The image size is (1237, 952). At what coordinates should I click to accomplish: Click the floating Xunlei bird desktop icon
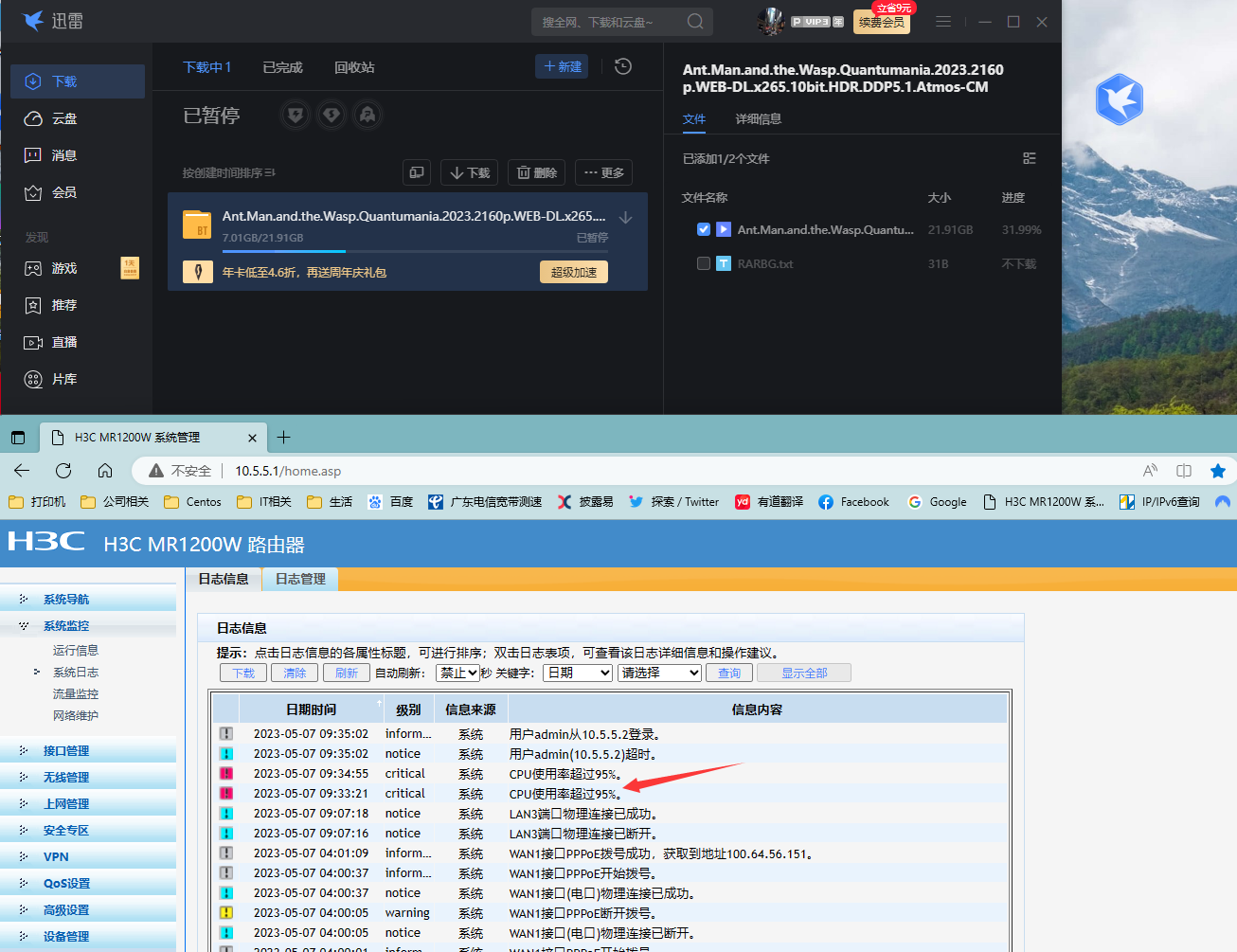click(x=1120, y=99)
